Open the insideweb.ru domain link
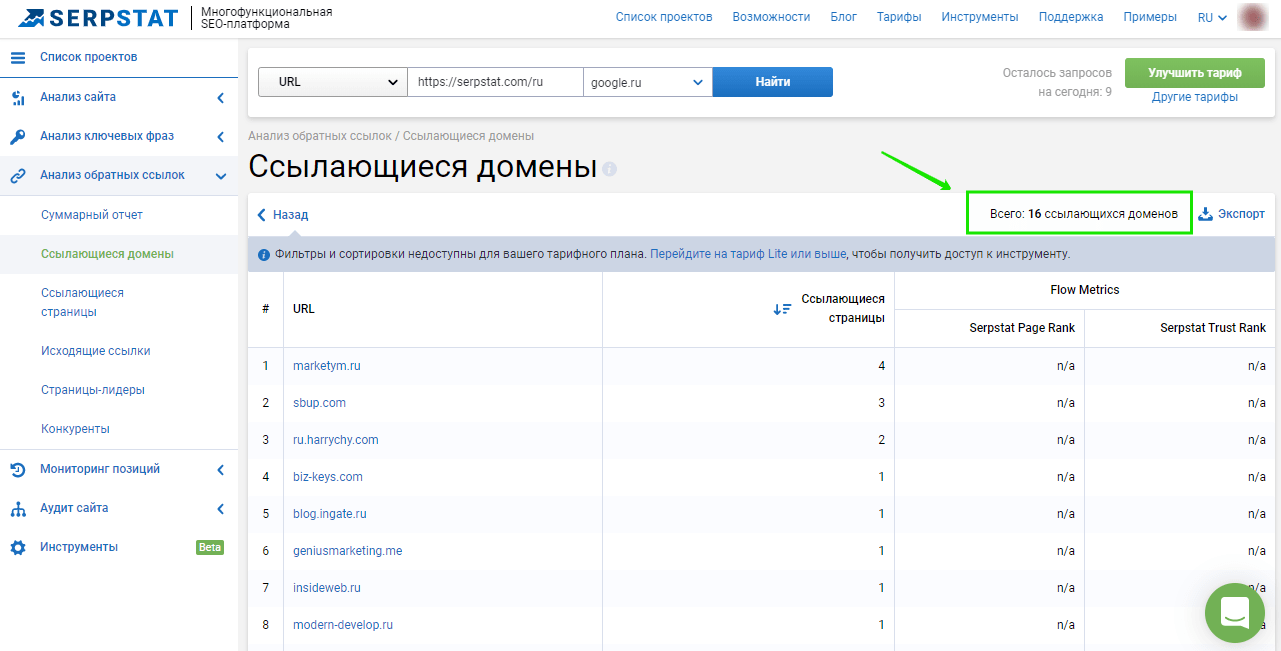1281x651 pixels. pyautogui.click(x=327, y=588)
